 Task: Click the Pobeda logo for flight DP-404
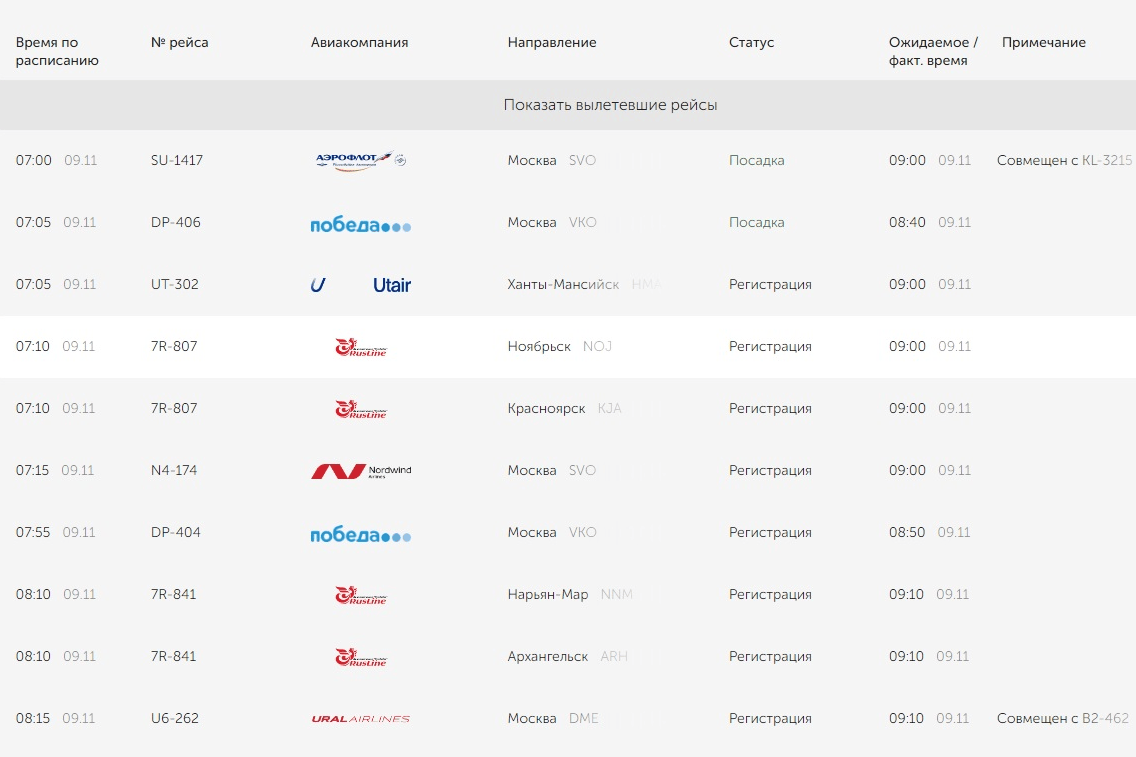(361, 535)
